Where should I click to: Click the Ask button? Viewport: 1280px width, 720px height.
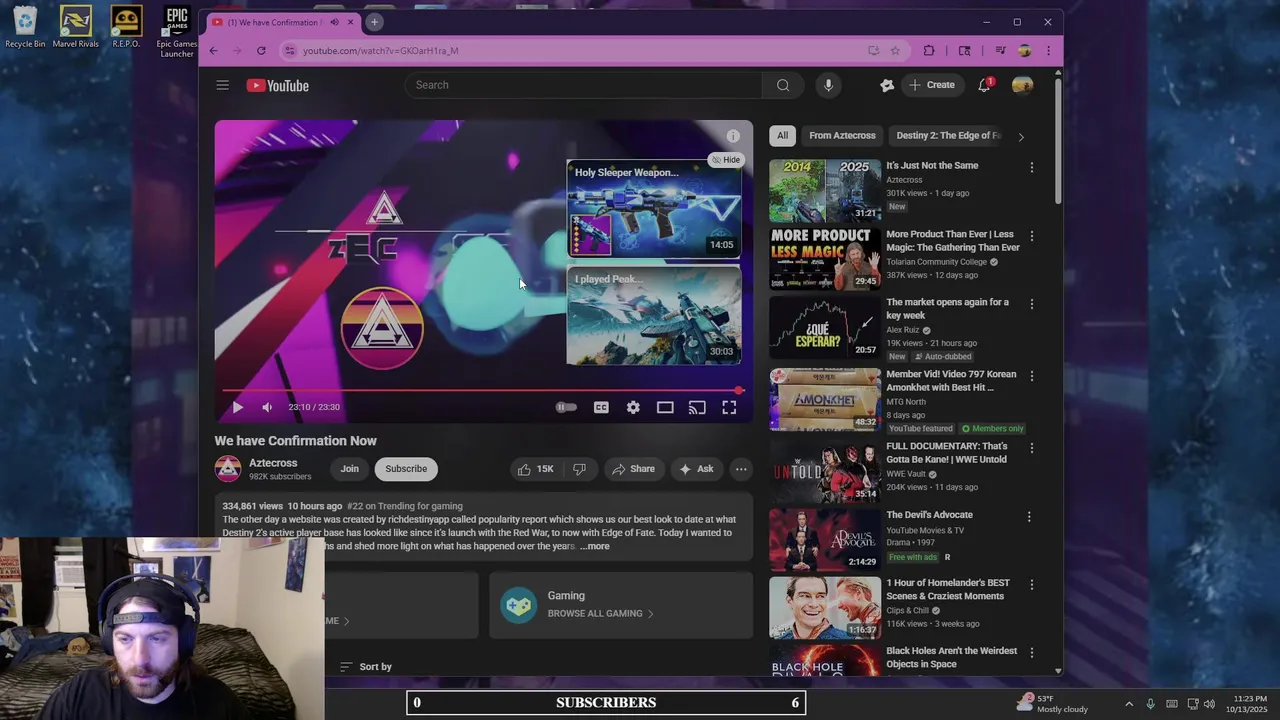(x=696, y=469)
